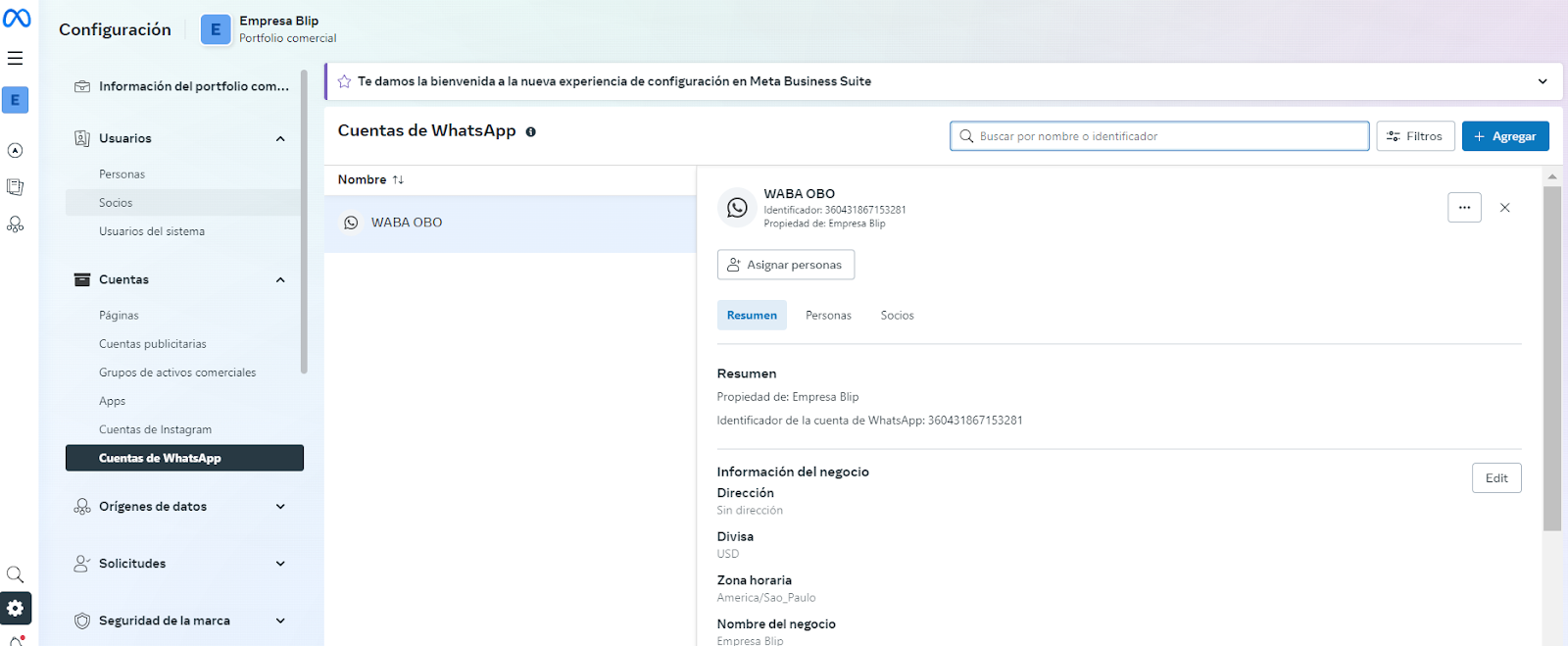1568x646 pixels.
Task: Open the settings gear icon in left rail
Action: 16,608
